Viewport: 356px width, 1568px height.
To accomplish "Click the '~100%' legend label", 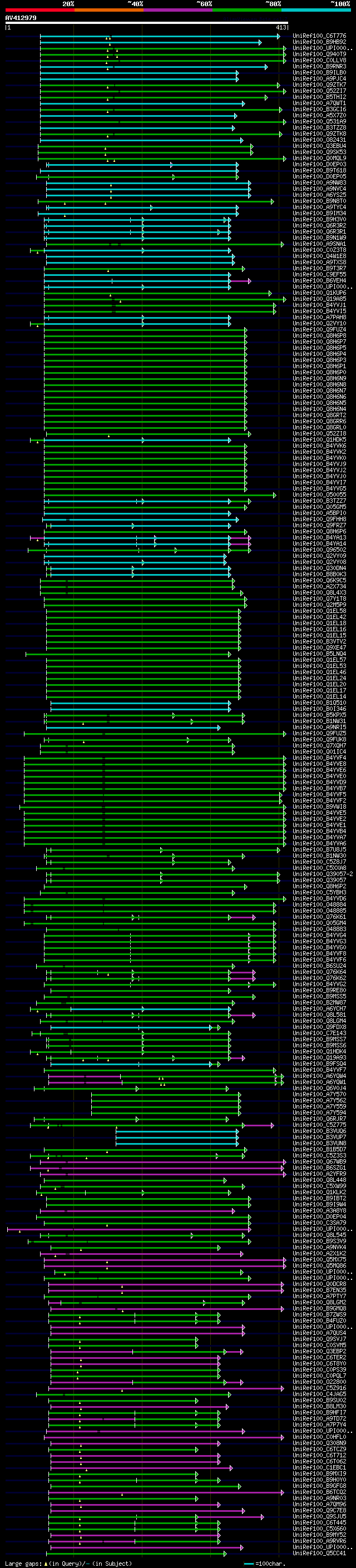I will point(341,4).
